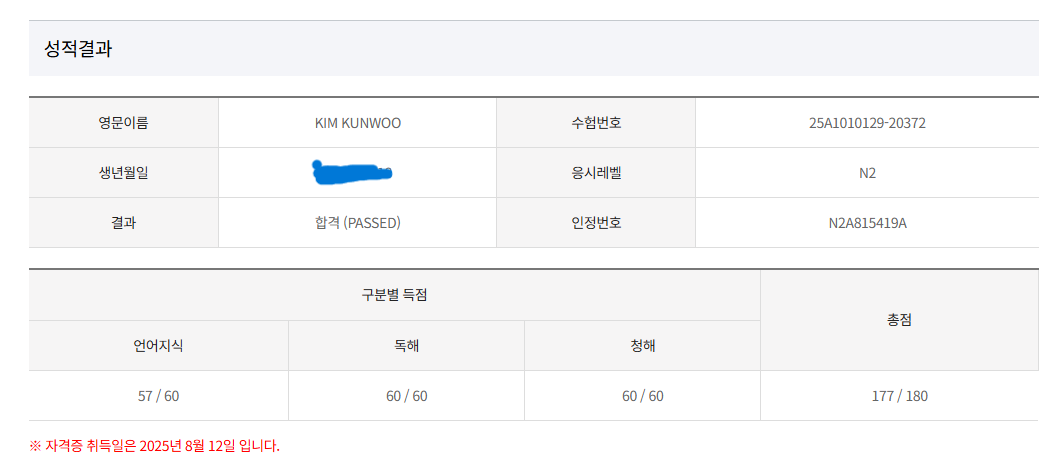Click the 성적결과 section heading

(x=78, y=49)
